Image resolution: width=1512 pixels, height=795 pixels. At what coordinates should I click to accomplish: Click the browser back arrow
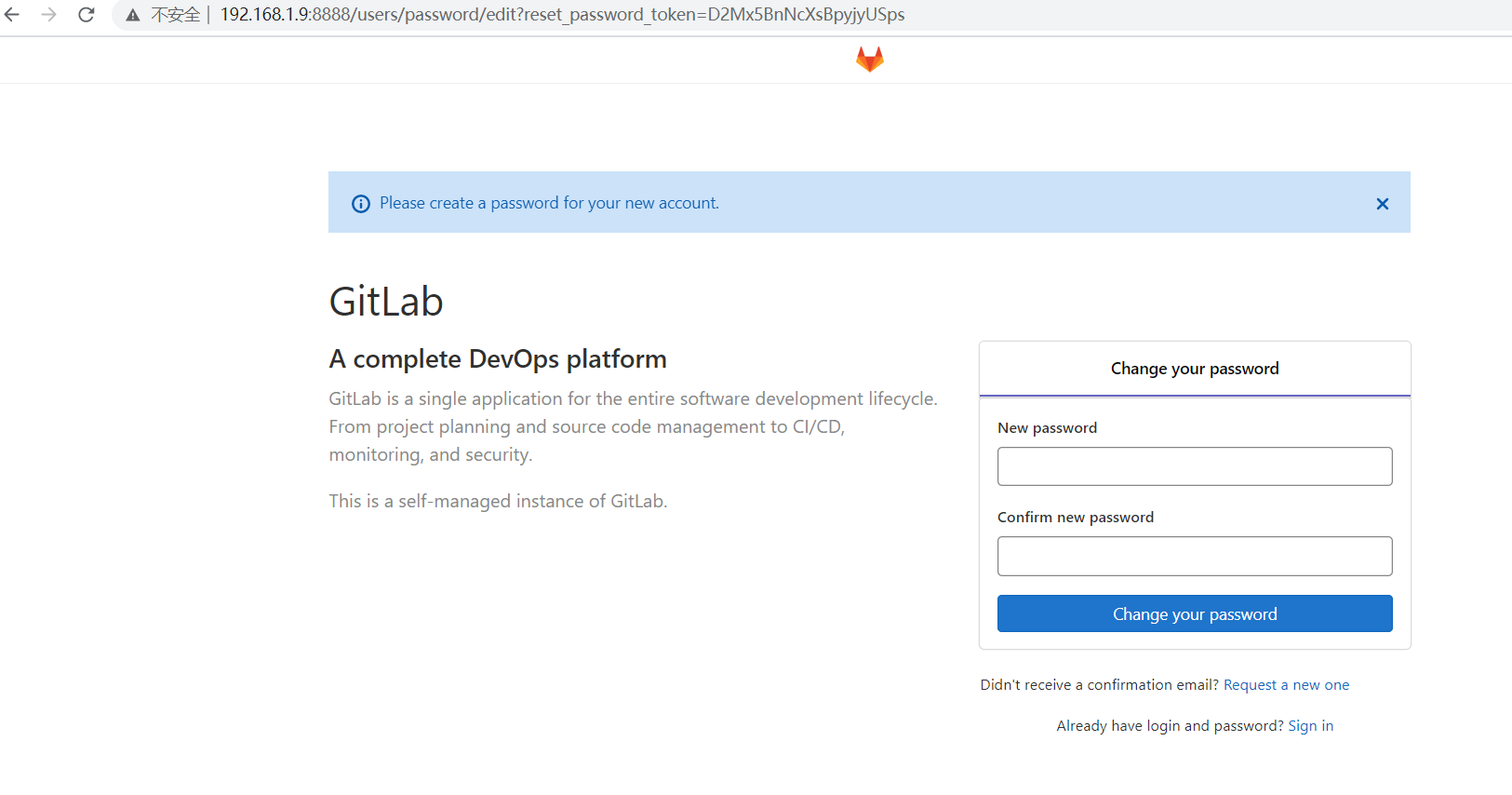[x=12, y=15]
